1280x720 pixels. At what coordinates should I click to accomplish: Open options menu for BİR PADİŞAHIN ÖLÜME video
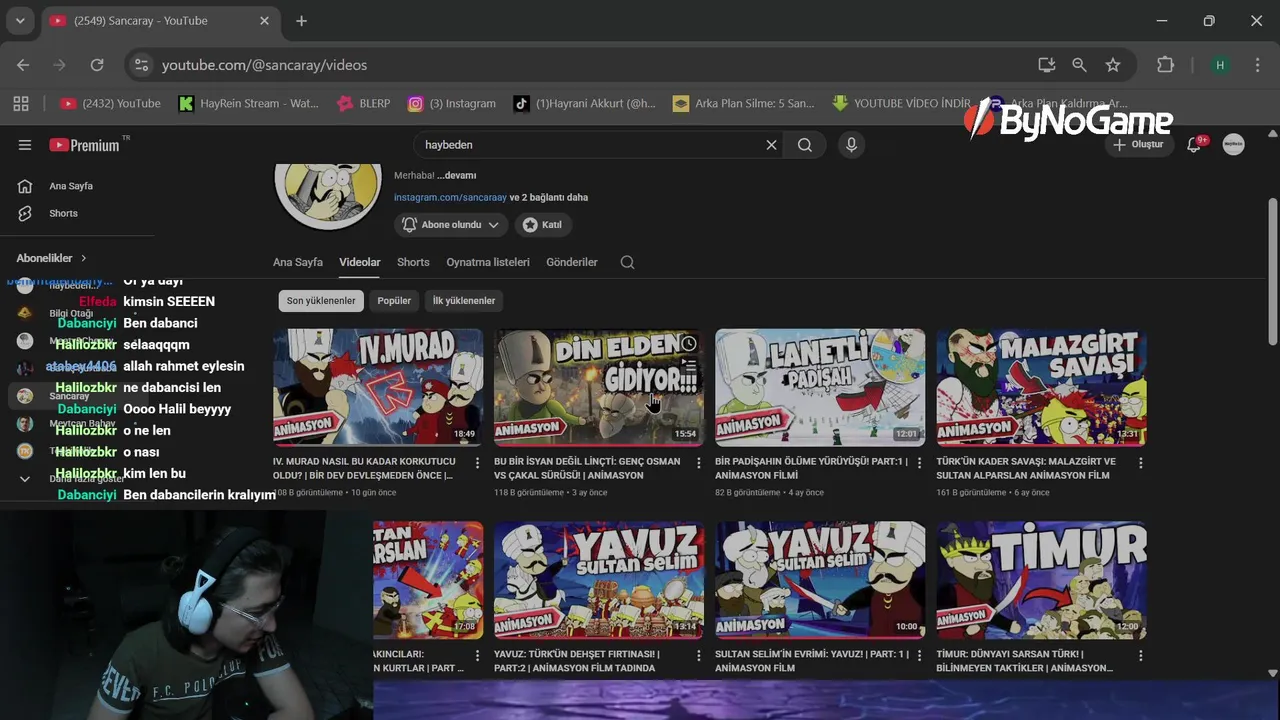tap(919, 463)
